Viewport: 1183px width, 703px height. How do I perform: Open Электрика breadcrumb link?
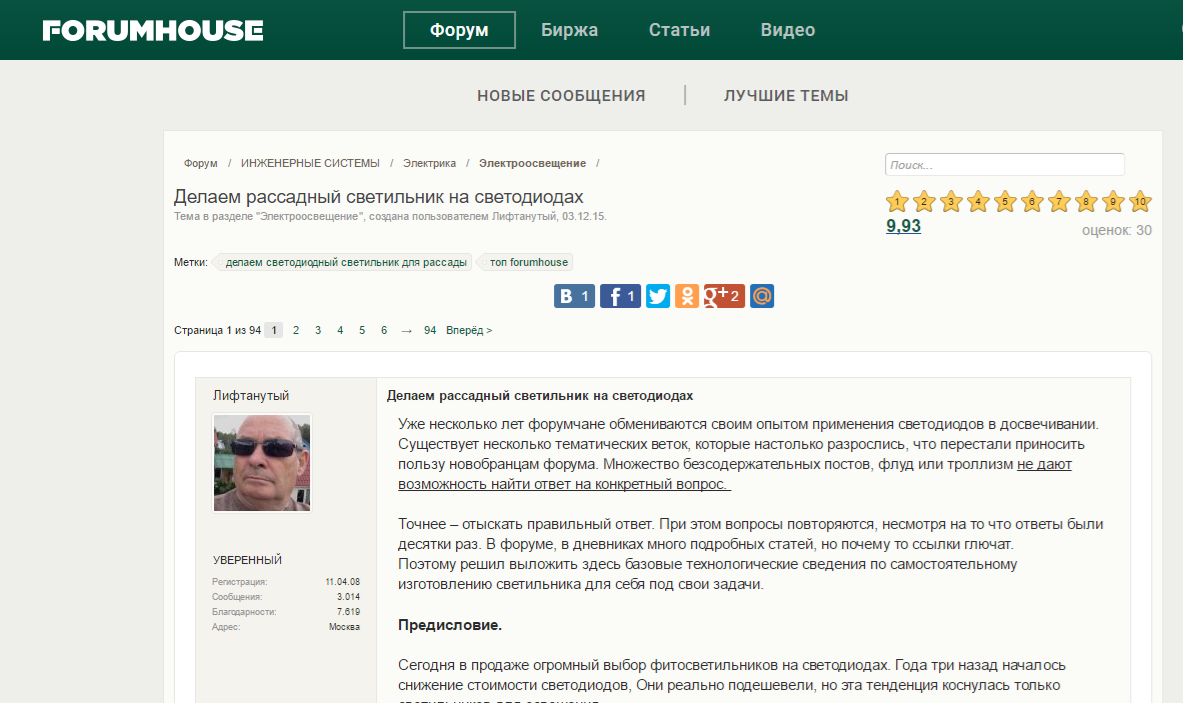pyautogui.click(x=429, y=163)
